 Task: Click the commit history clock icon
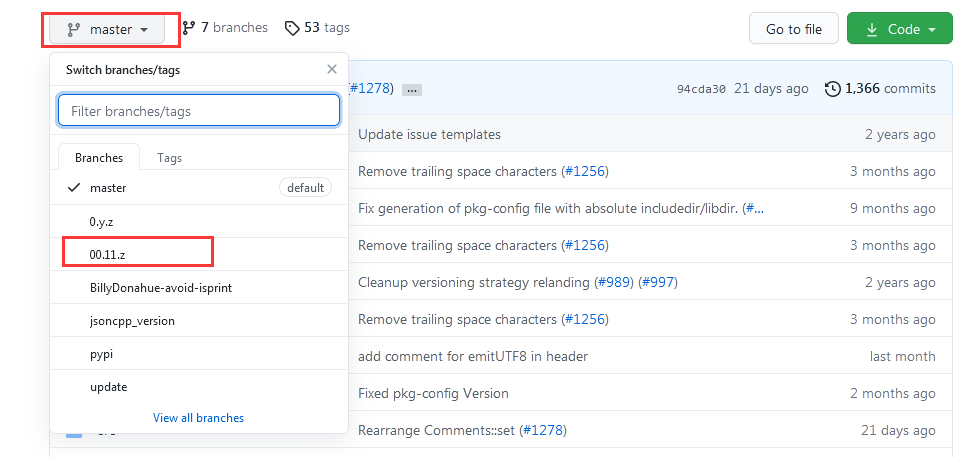pos(832,89)
